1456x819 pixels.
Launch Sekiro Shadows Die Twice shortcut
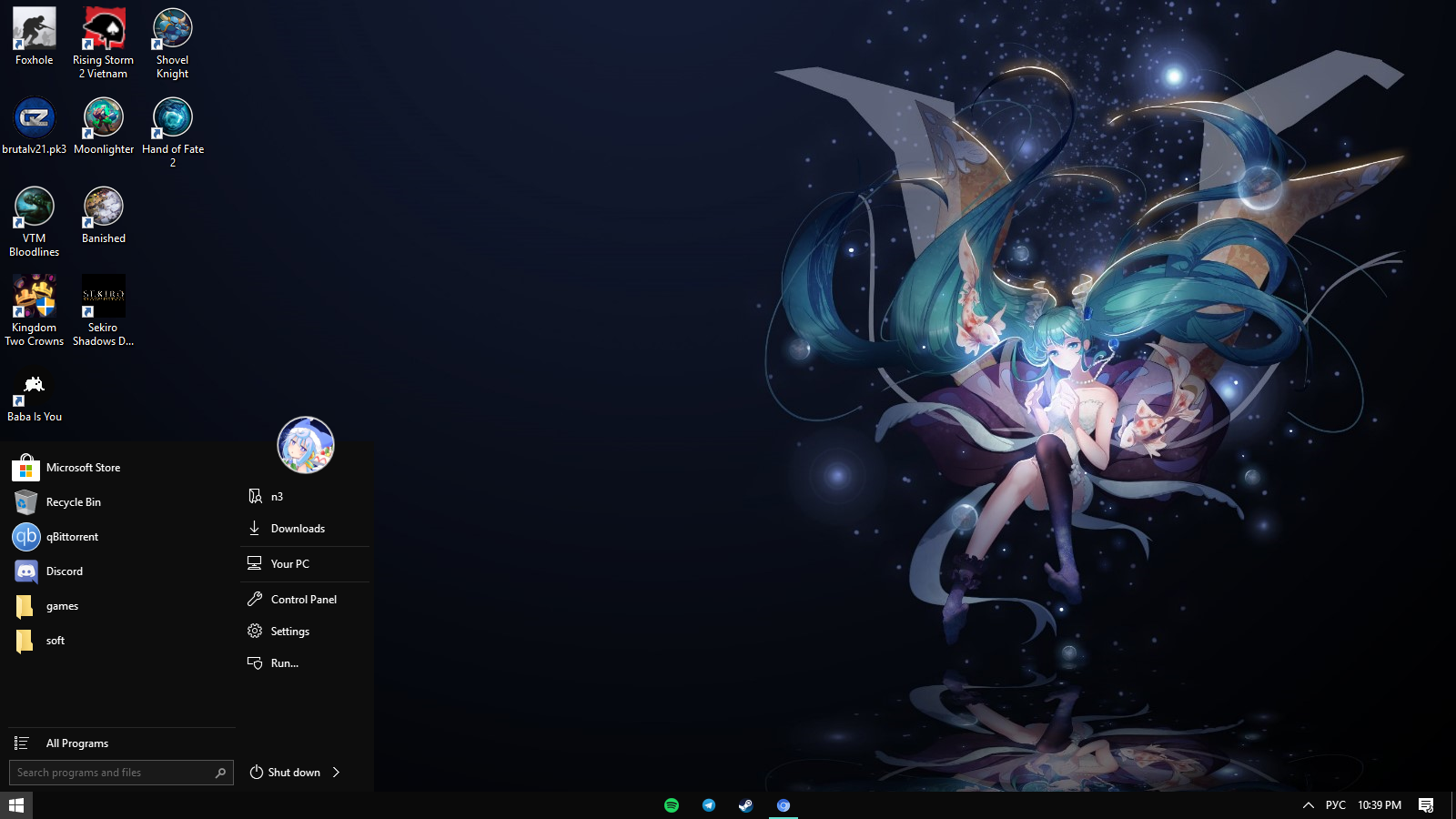click(x=103, y=310)
